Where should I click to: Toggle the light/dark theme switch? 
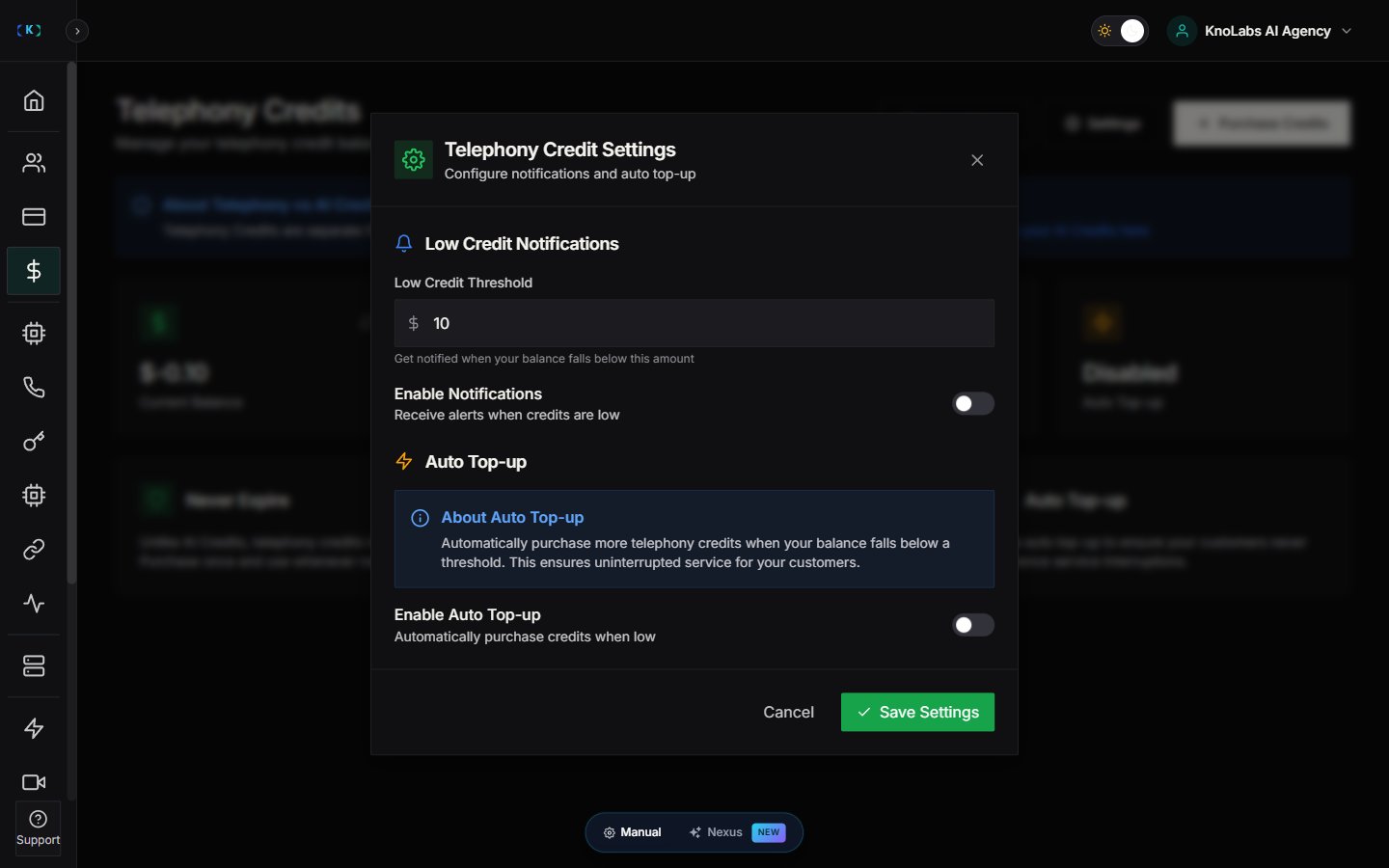pos(1120,31)
